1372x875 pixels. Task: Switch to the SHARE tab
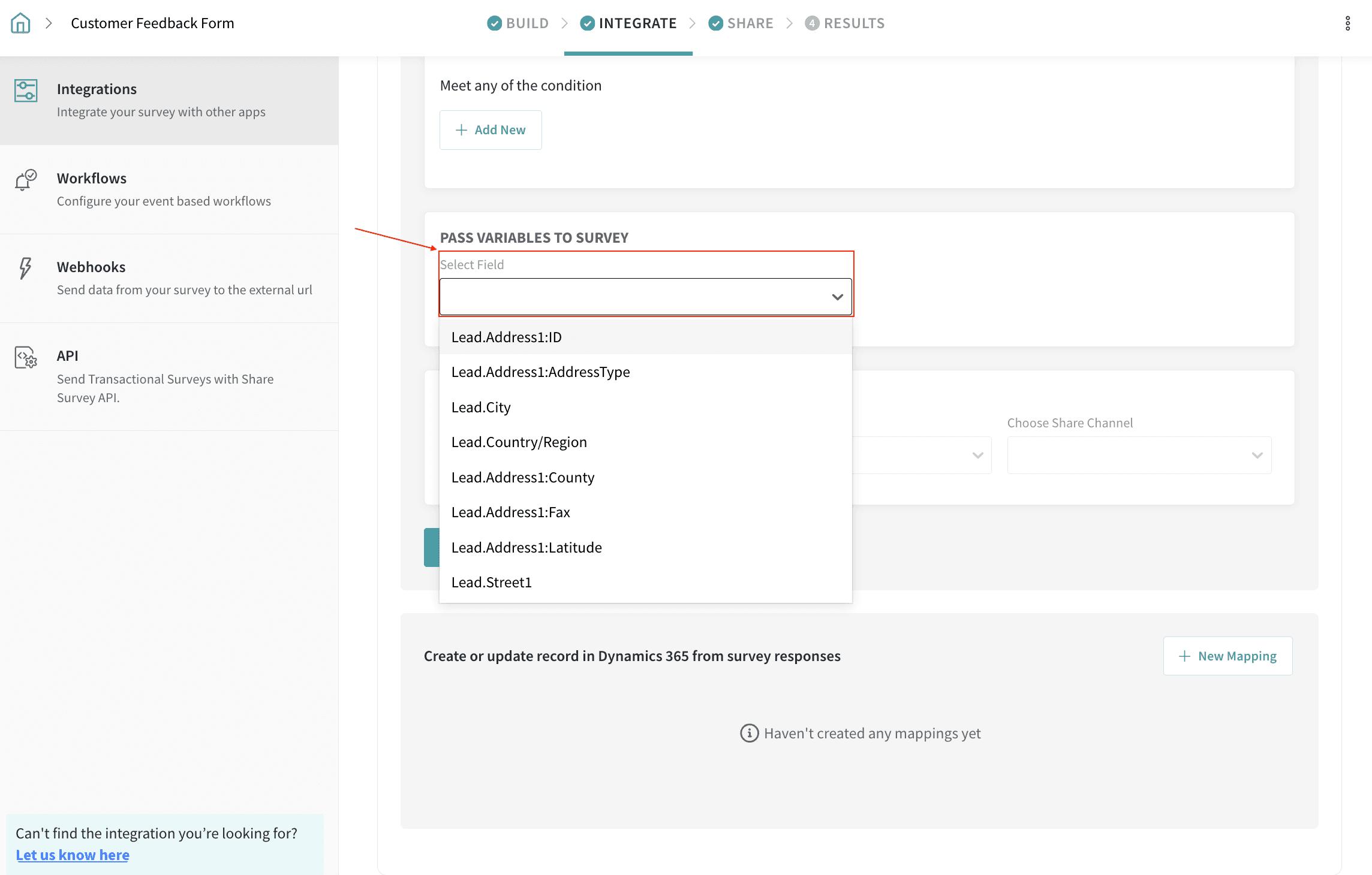point(750,23)
